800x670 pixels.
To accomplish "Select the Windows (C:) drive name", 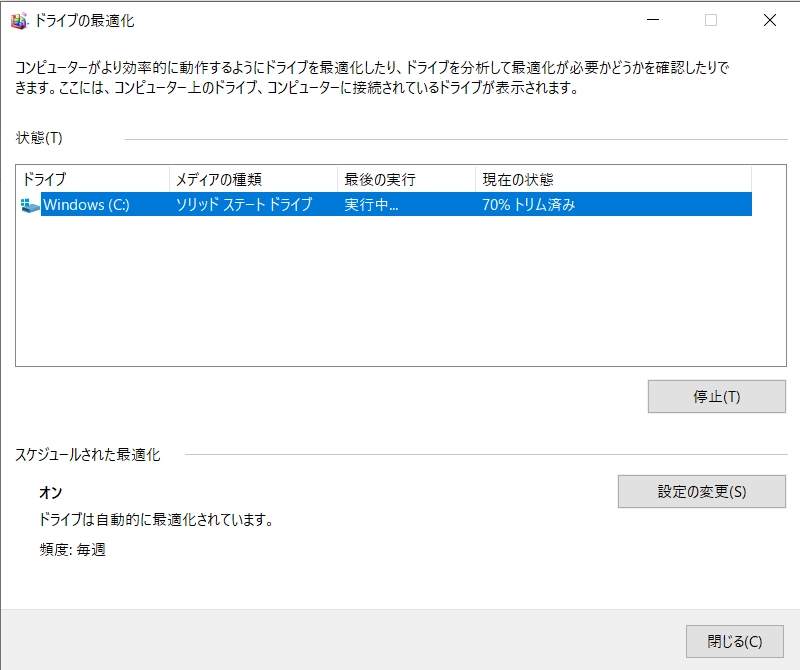I will click(86, 205).
